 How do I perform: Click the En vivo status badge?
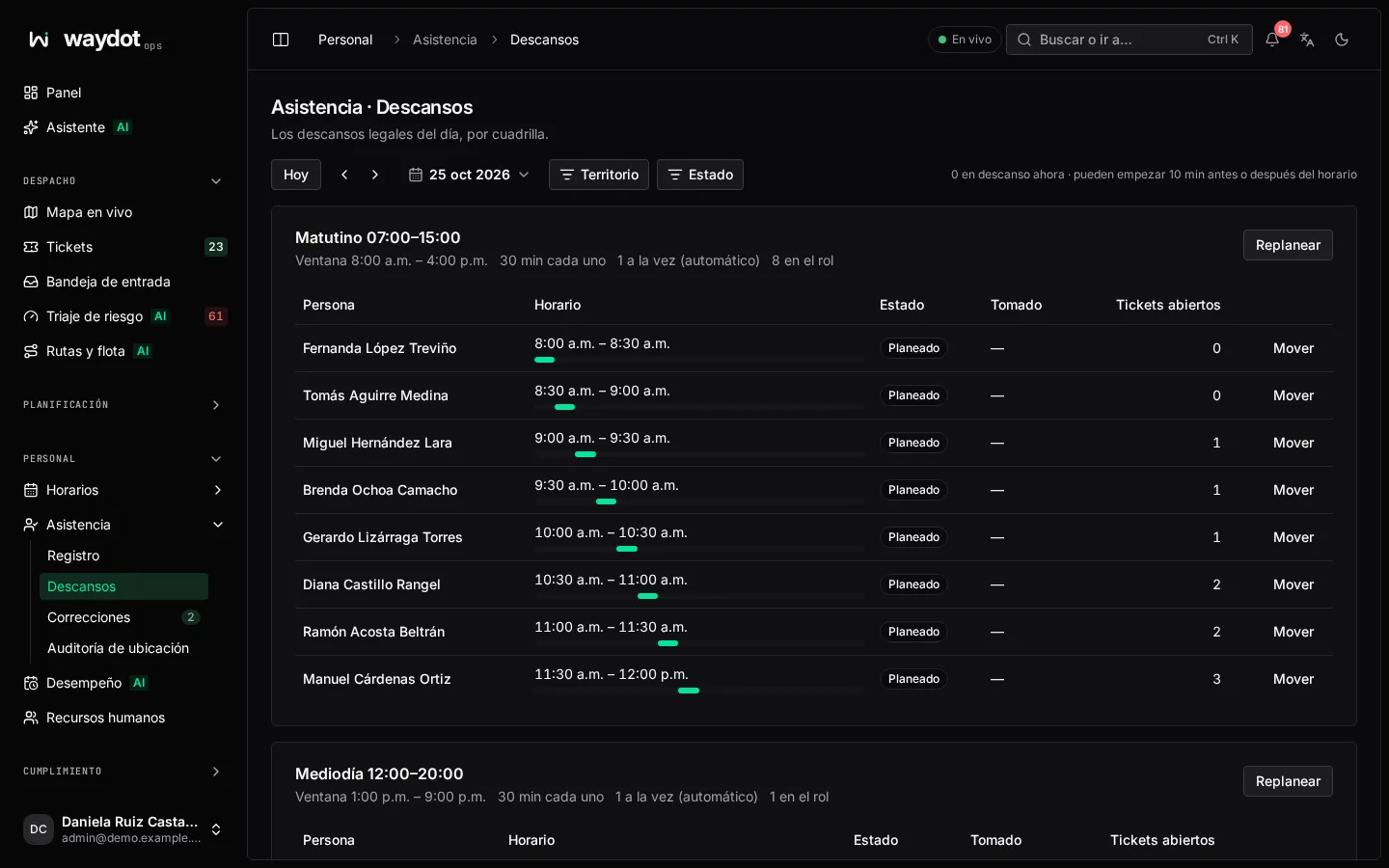965,40
